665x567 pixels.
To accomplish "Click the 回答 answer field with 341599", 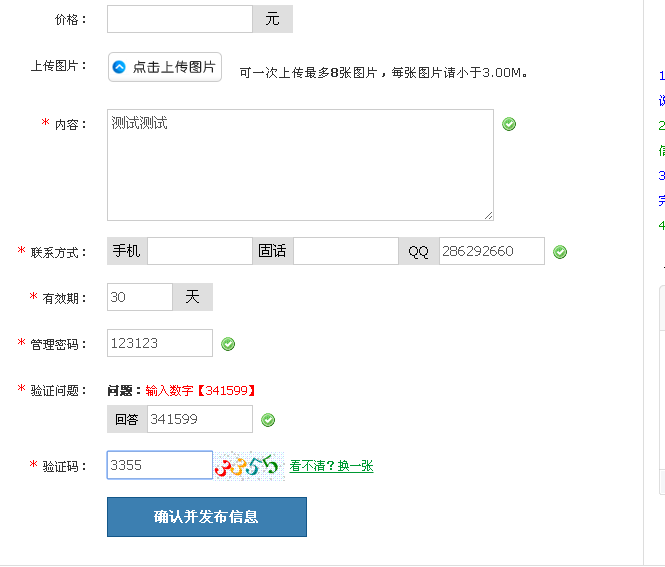I will (x=199, y=420).
